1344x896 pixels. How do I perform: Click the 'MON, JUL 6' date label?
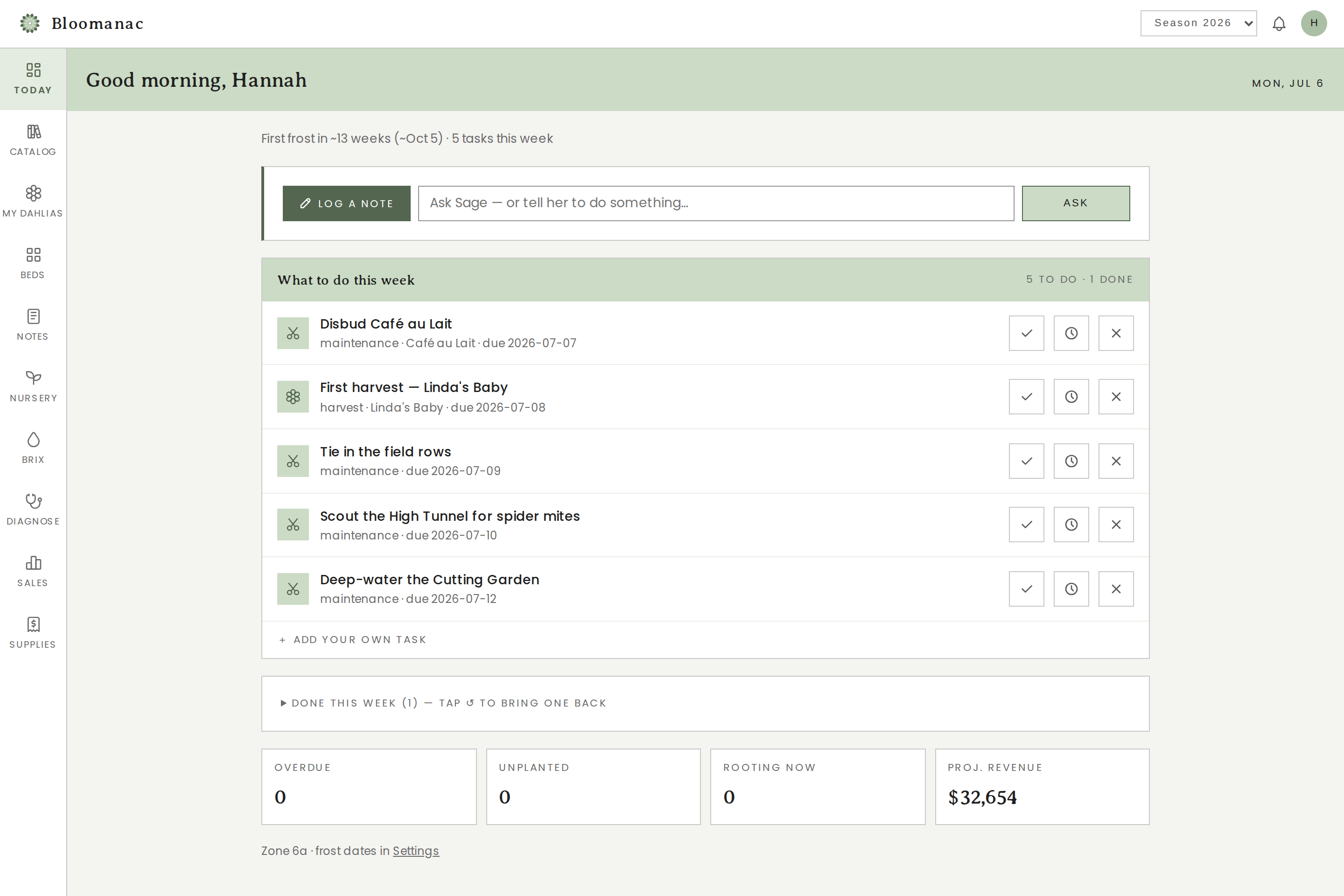click(1288, 84)
